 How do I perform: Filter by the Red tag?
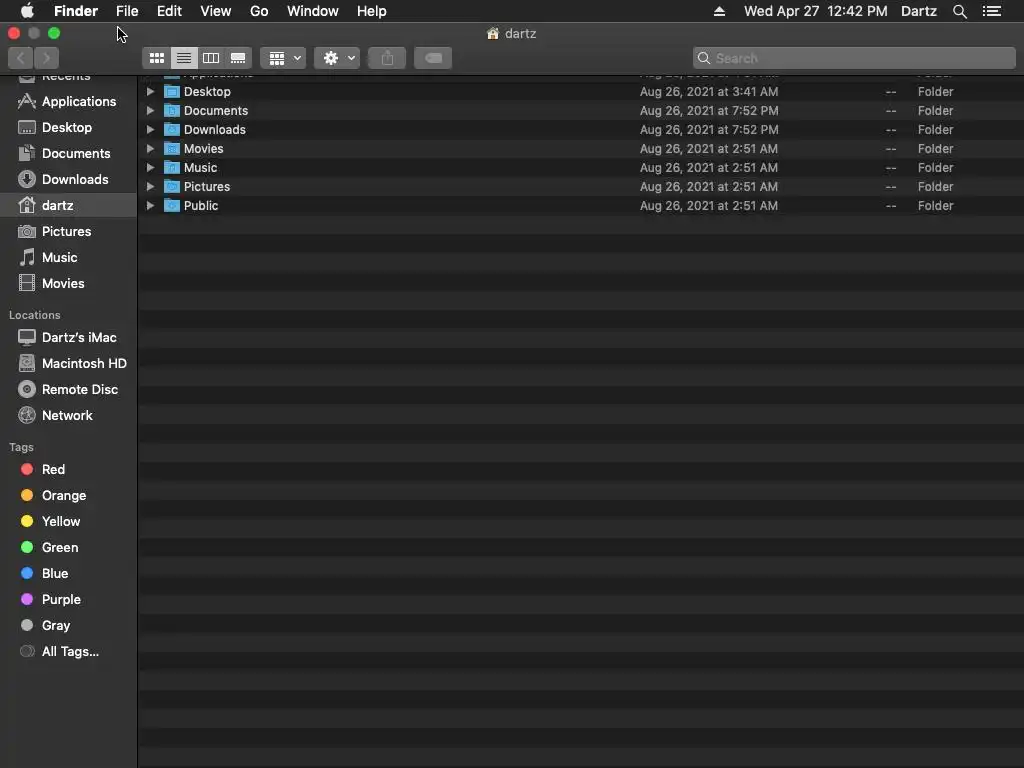68,470
